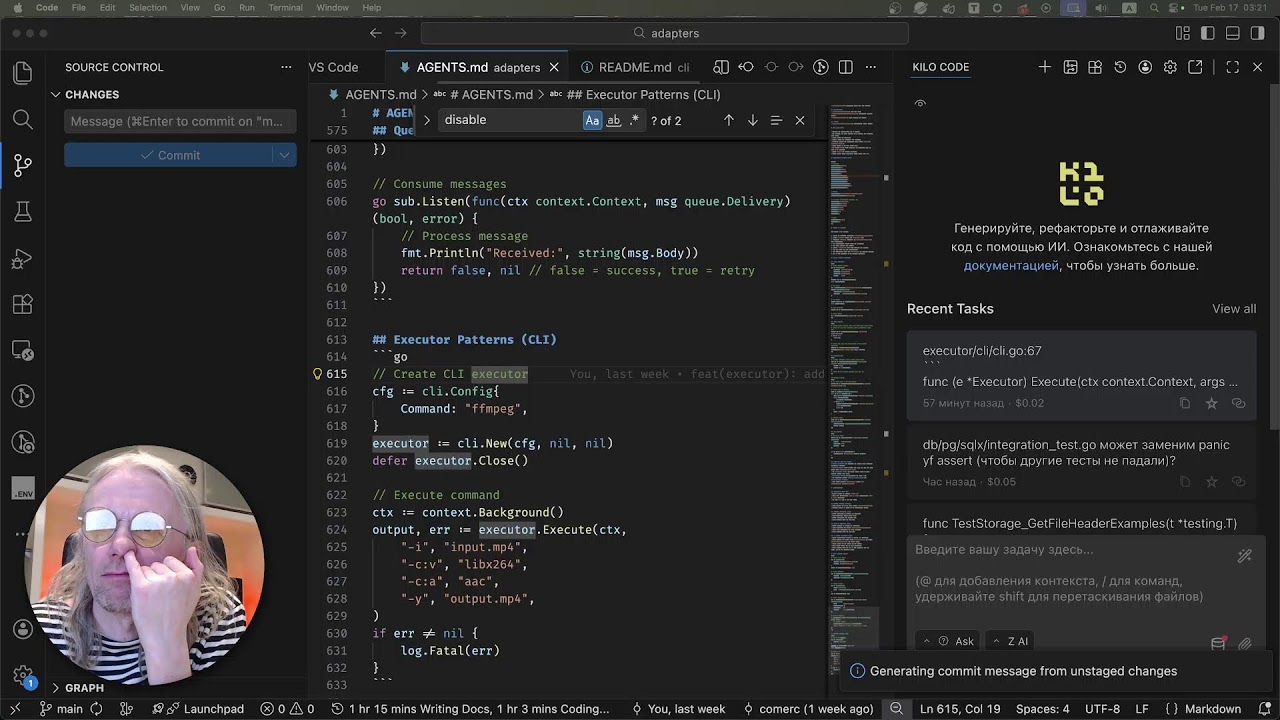Open the Extensions view
Image resolution: width=1280 pixels, height=720 pixels.
click(22, 304)
